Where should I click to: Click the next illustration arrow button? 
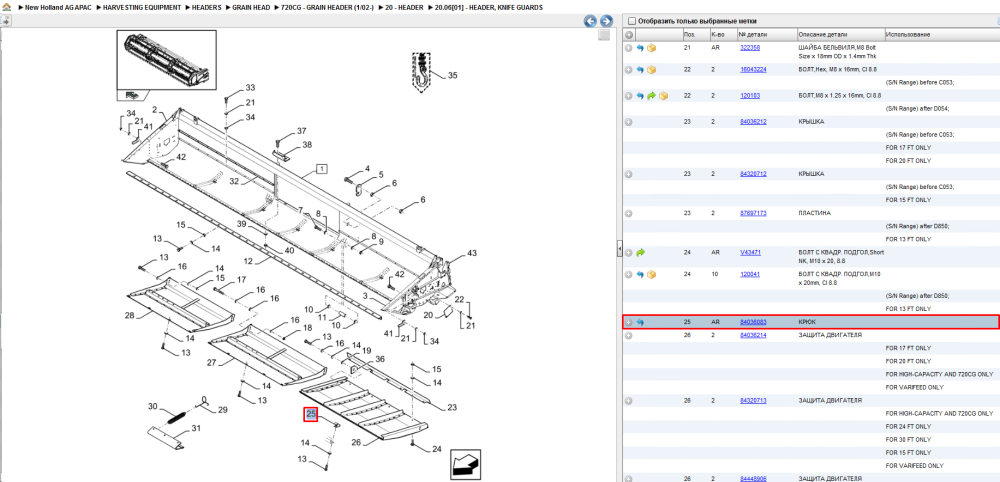[x=606, y=21]
